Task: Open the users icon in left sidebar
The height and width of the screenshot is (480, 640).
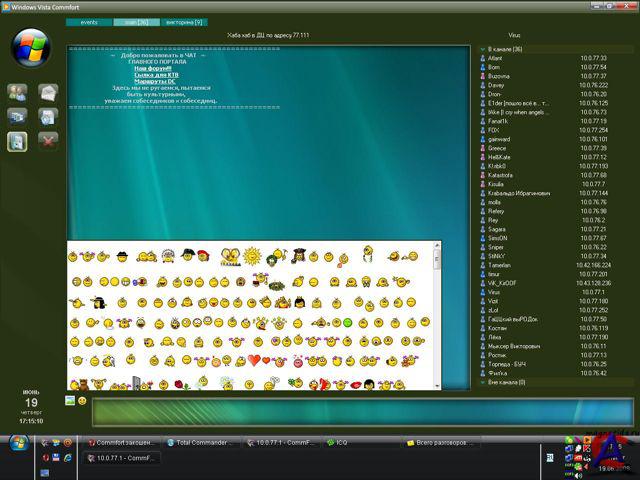Action: click(x=18, y=92)
